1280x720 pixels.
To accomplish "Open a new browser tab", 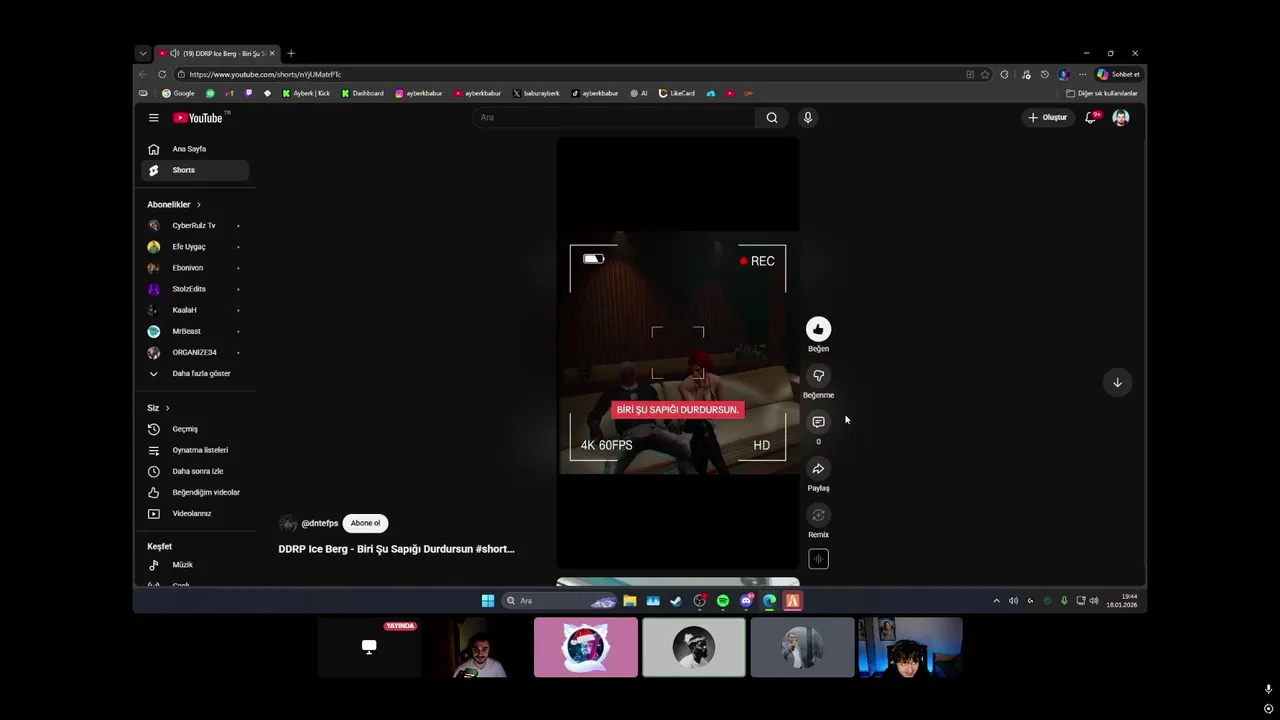I will pos(291,53).
